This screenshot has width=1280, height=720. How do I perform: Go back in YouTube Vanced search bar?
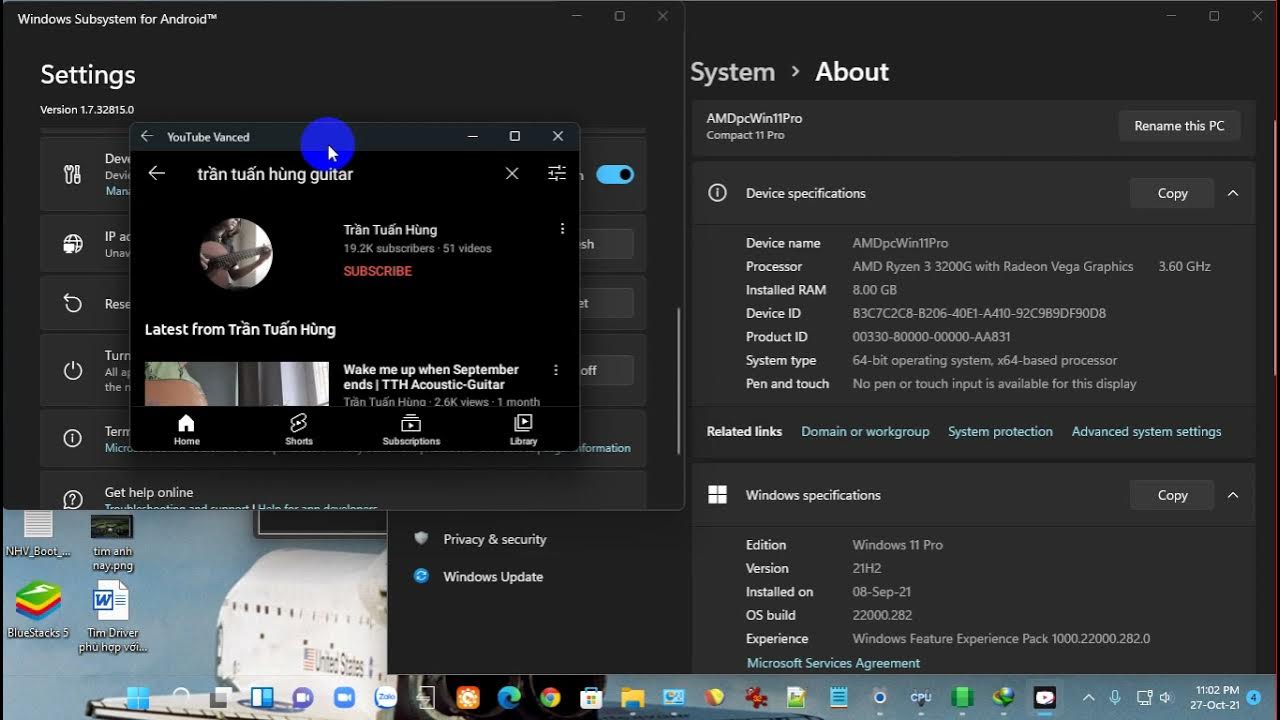coord(157,173)
